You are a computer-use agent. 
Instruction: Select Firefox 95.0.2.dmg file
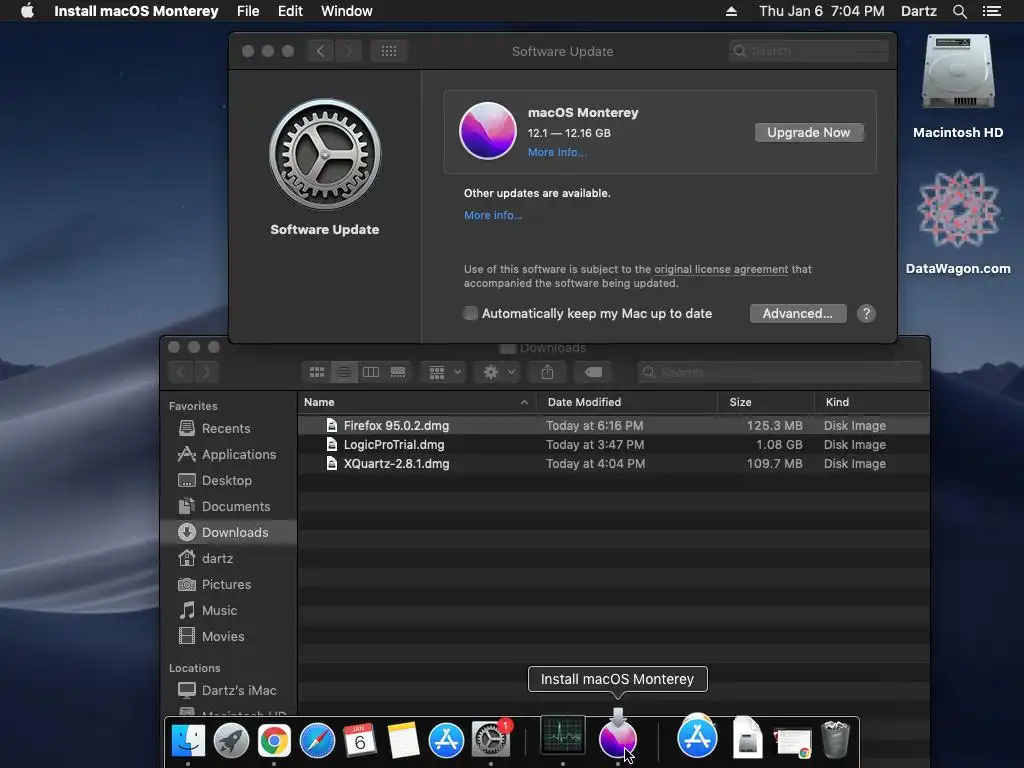pos(614,426)
